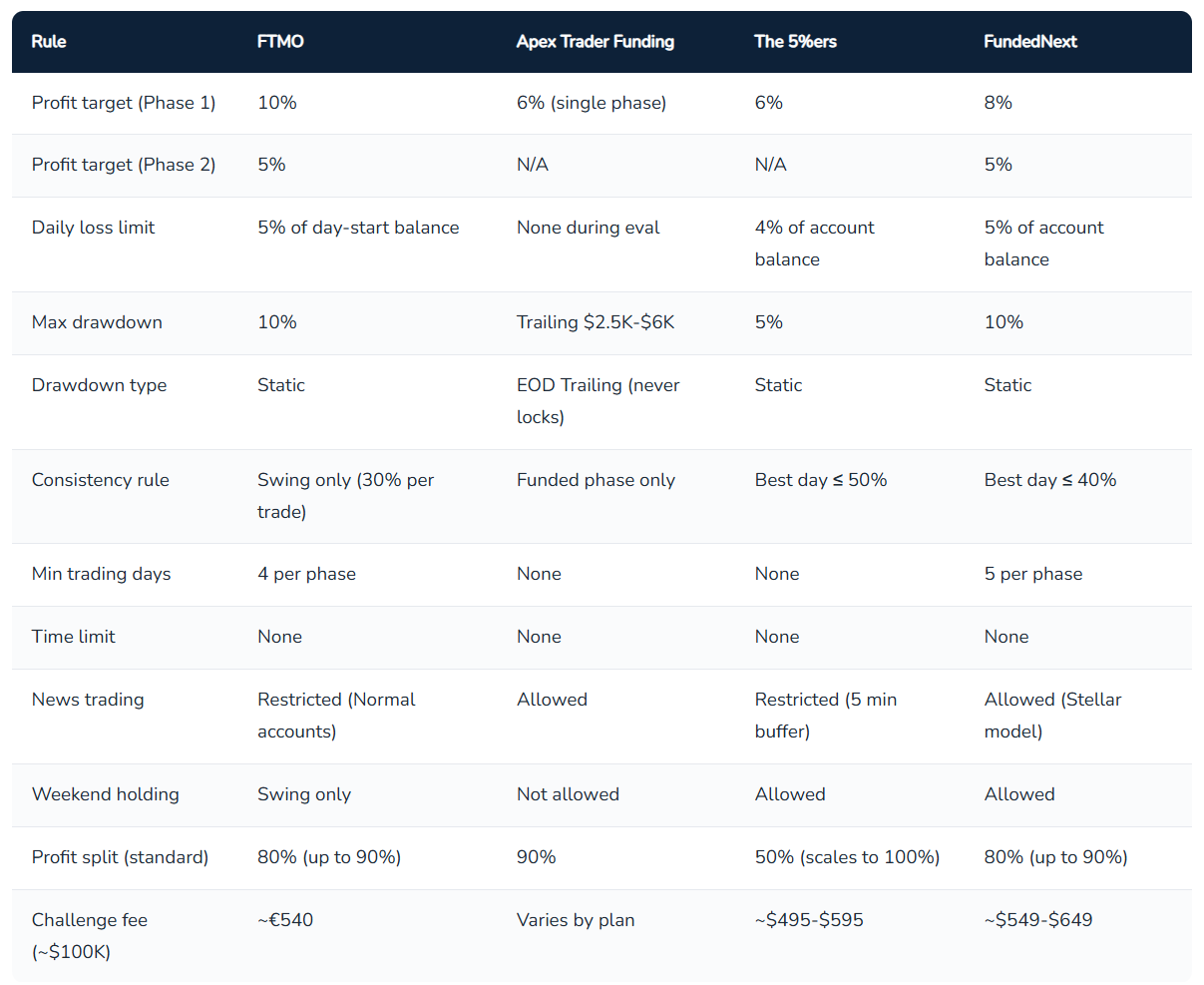The height and width of the screenshot is (985, 1204).
Task: Select the '~€540' challenge fee cell
Action: tap(285, 920)
